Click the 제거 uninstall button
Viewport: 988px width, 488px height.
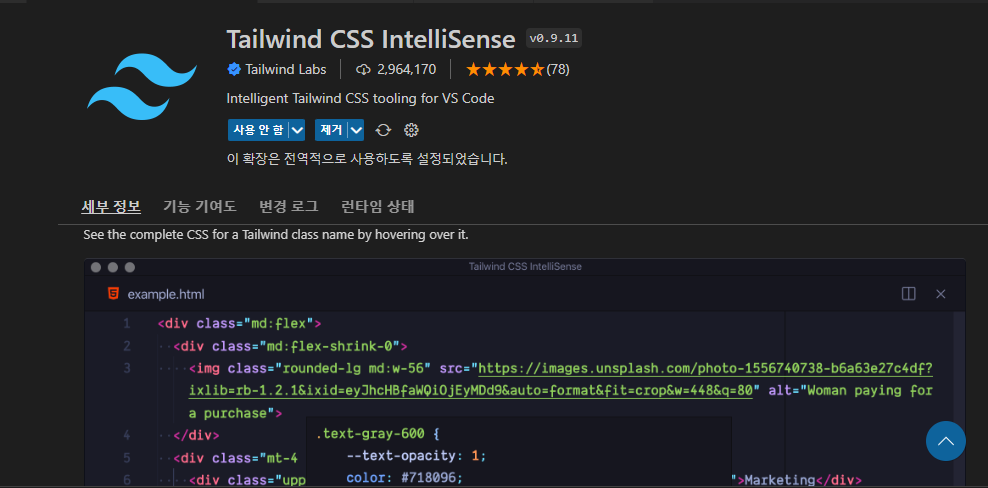point(331,130)
